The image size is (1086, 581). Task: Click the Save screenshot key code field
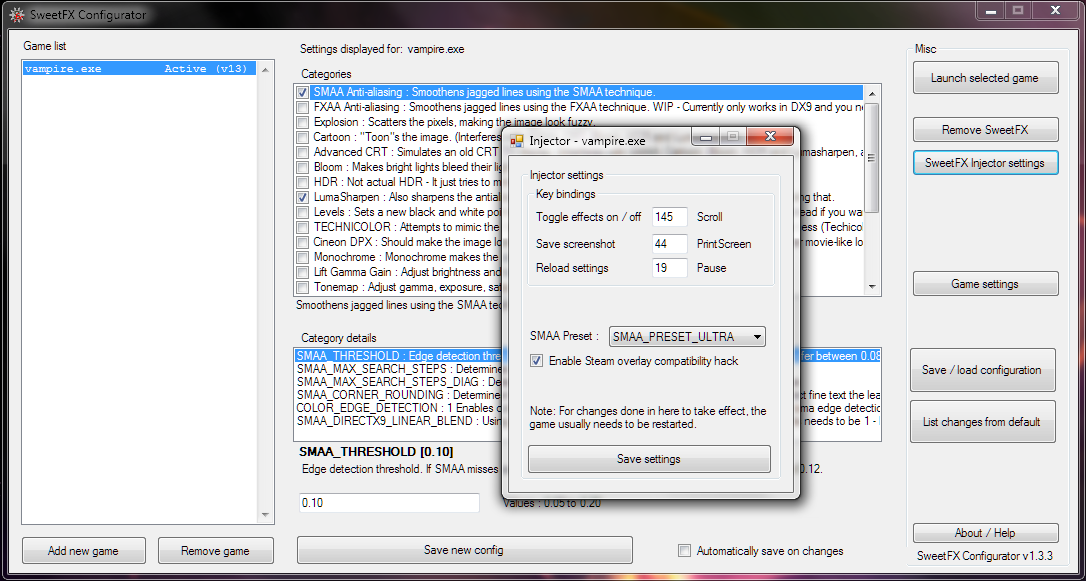670,244
